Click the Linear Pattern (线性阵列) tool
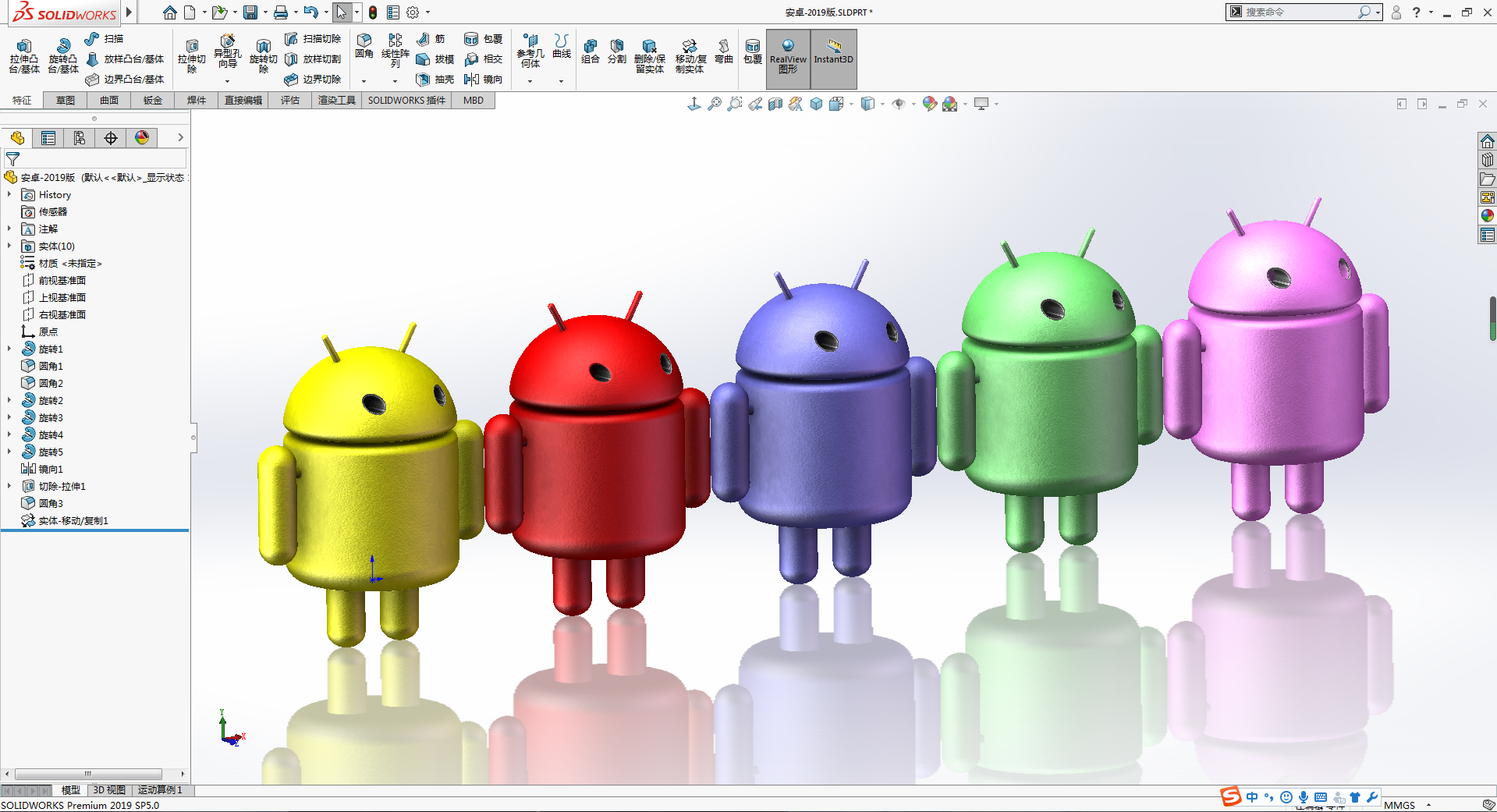 (x=396, y=51)
